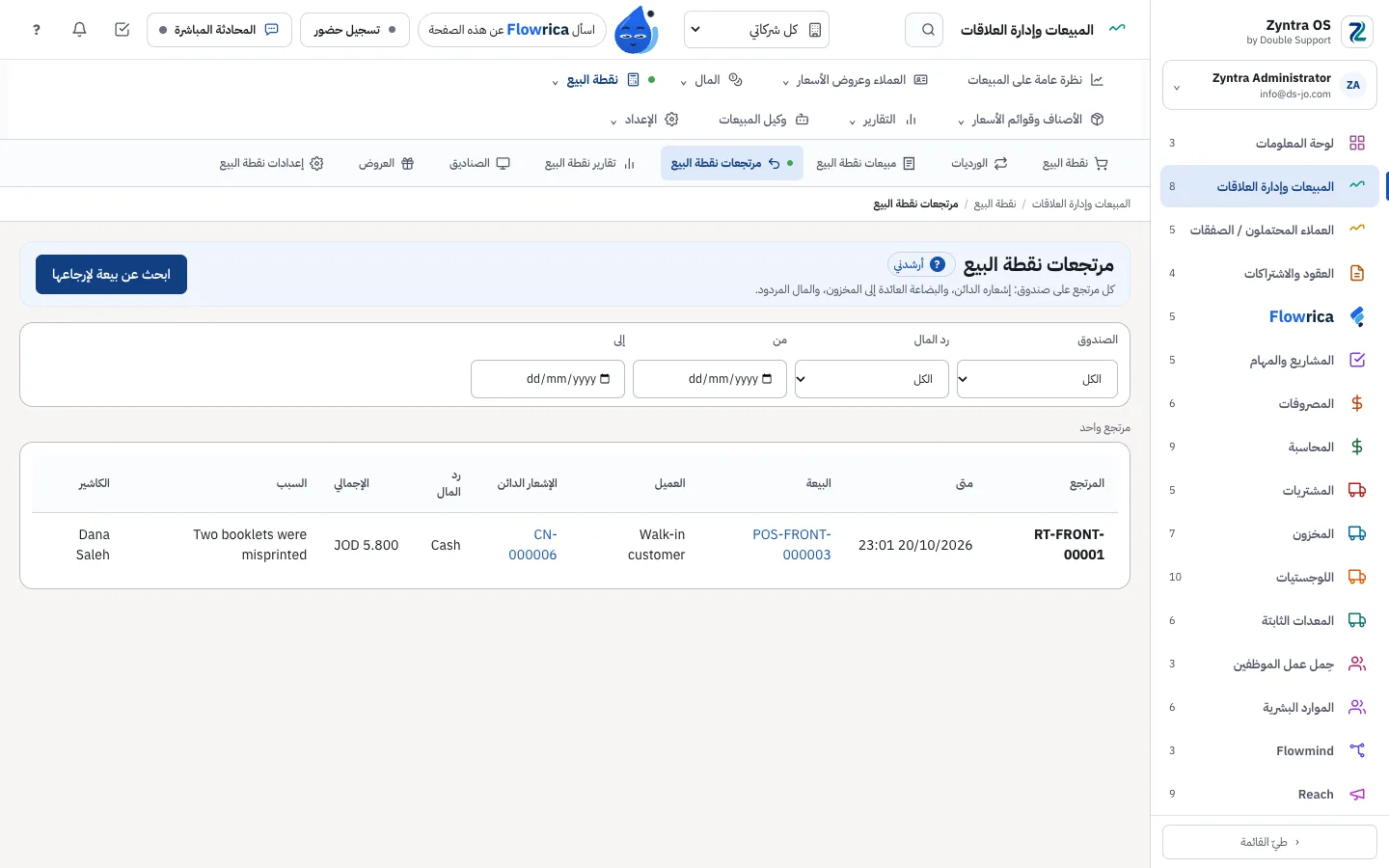Click the المشاريع والمهام checkbox icon
1389x868 pixels.
tap(1357, 360)
